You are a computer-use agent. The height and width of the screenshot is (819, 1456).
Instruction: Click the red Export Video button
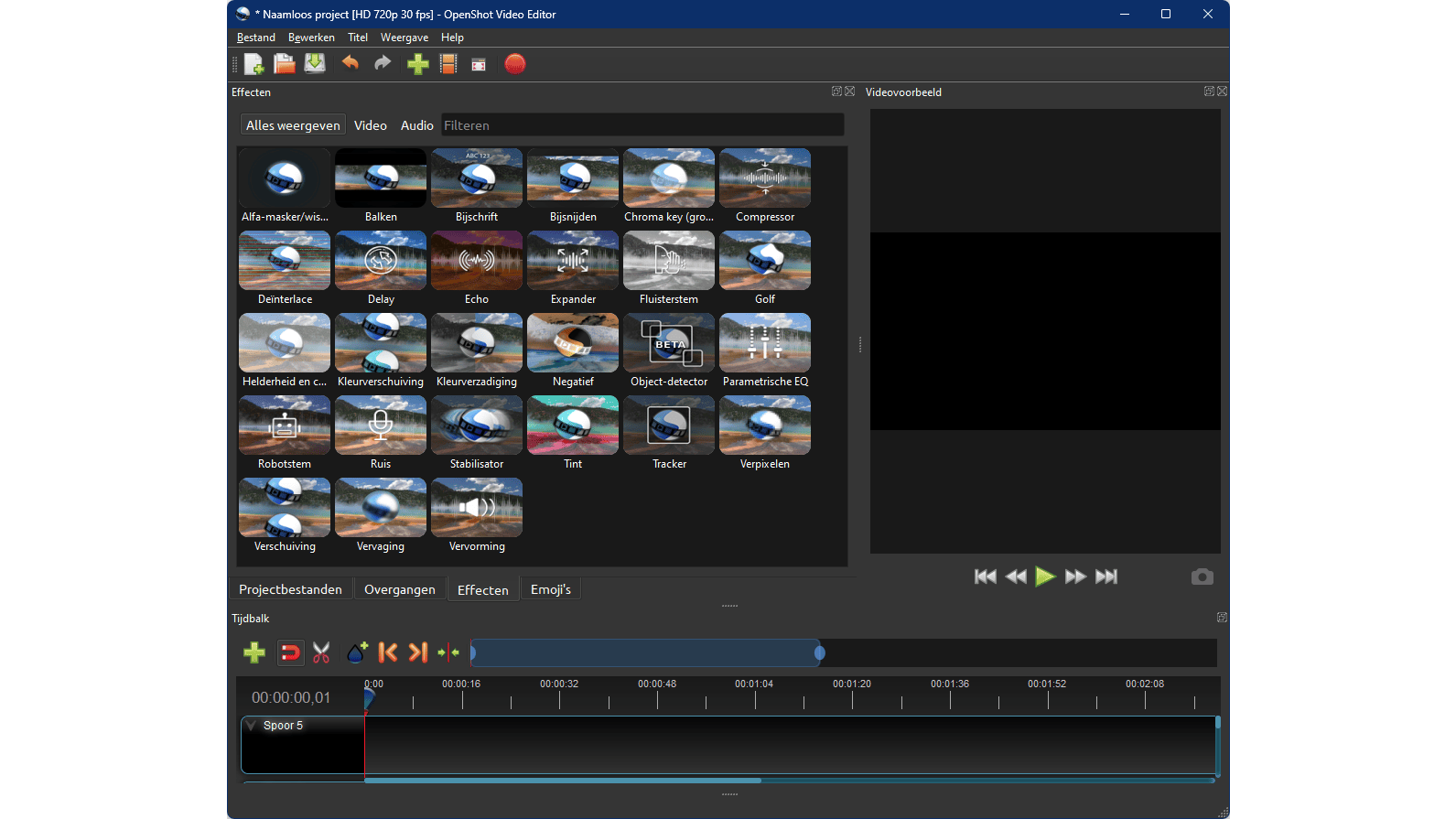515,64
